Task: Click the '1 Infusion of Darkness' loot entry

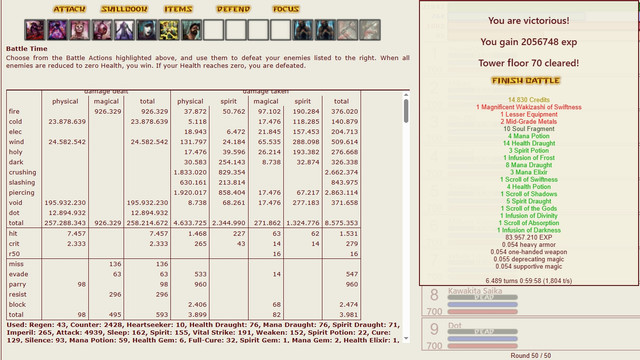Action: click(x=529, y=230)
